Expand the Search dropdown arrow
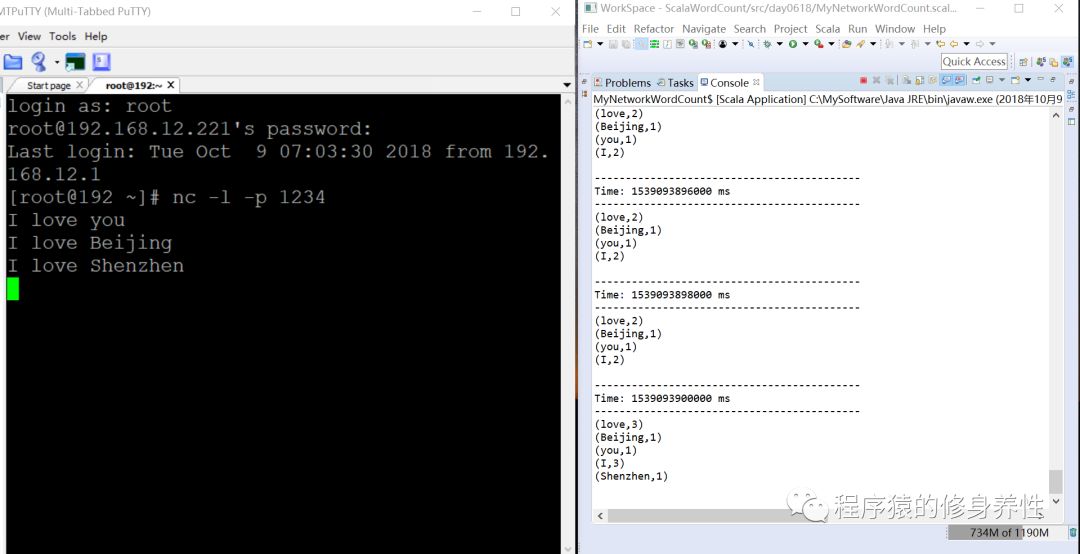 point(873,43)
